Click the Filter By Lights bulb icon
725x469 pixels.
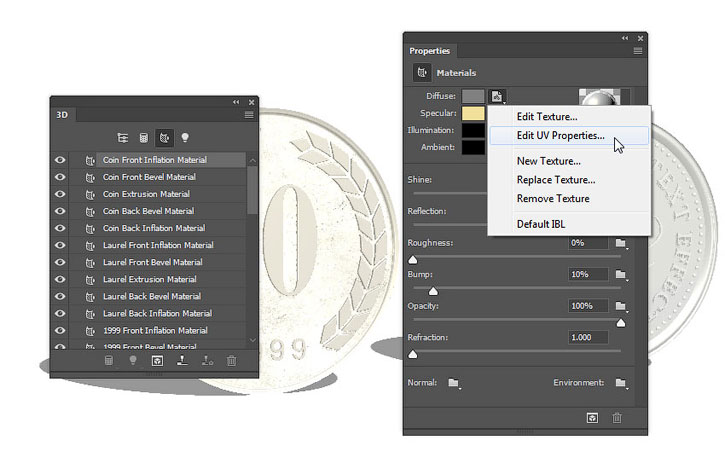point(184,138)
